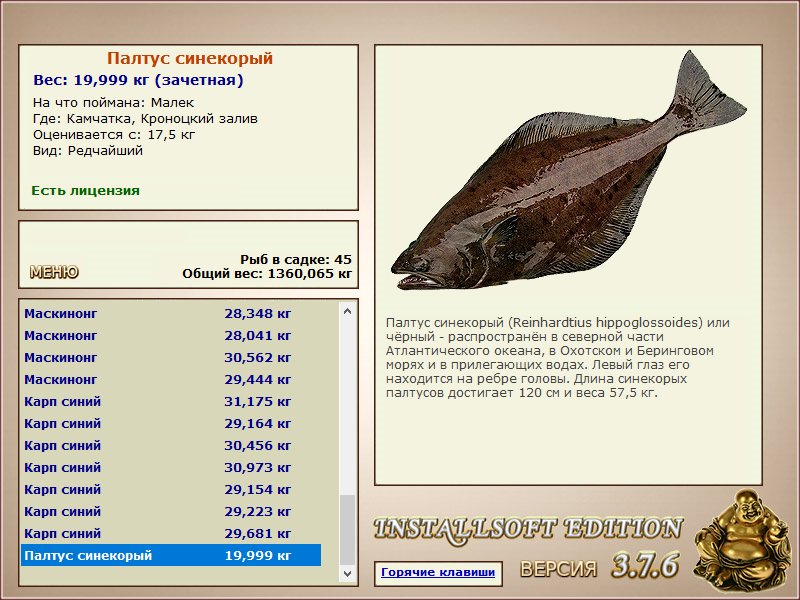Select Карп синий 29,223 кг row
800x600 pixels.
[171, 511]
